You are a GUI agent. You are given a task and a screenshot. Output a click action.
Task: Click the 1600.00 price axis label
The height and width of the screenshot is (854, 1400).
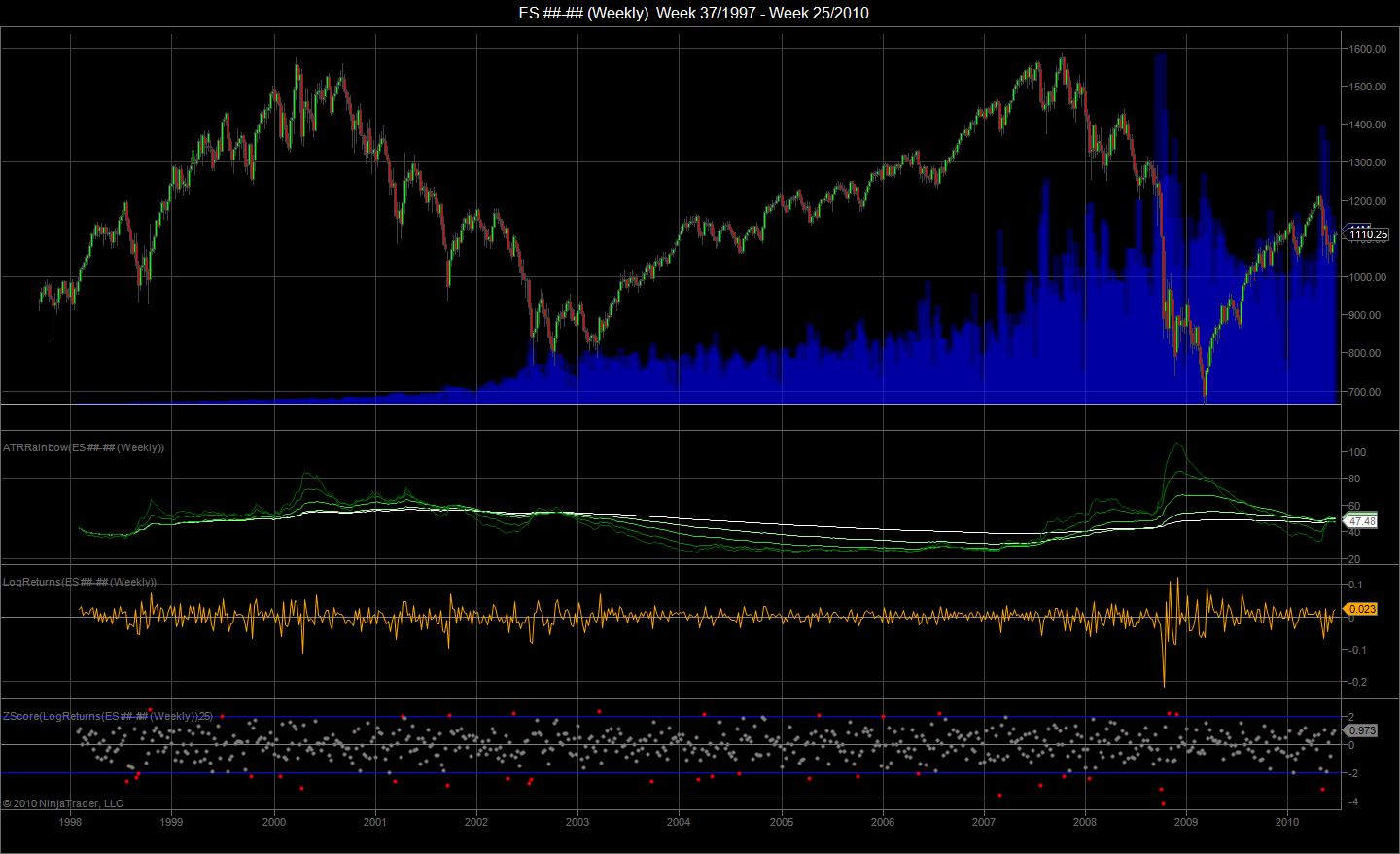point(1367,49)
